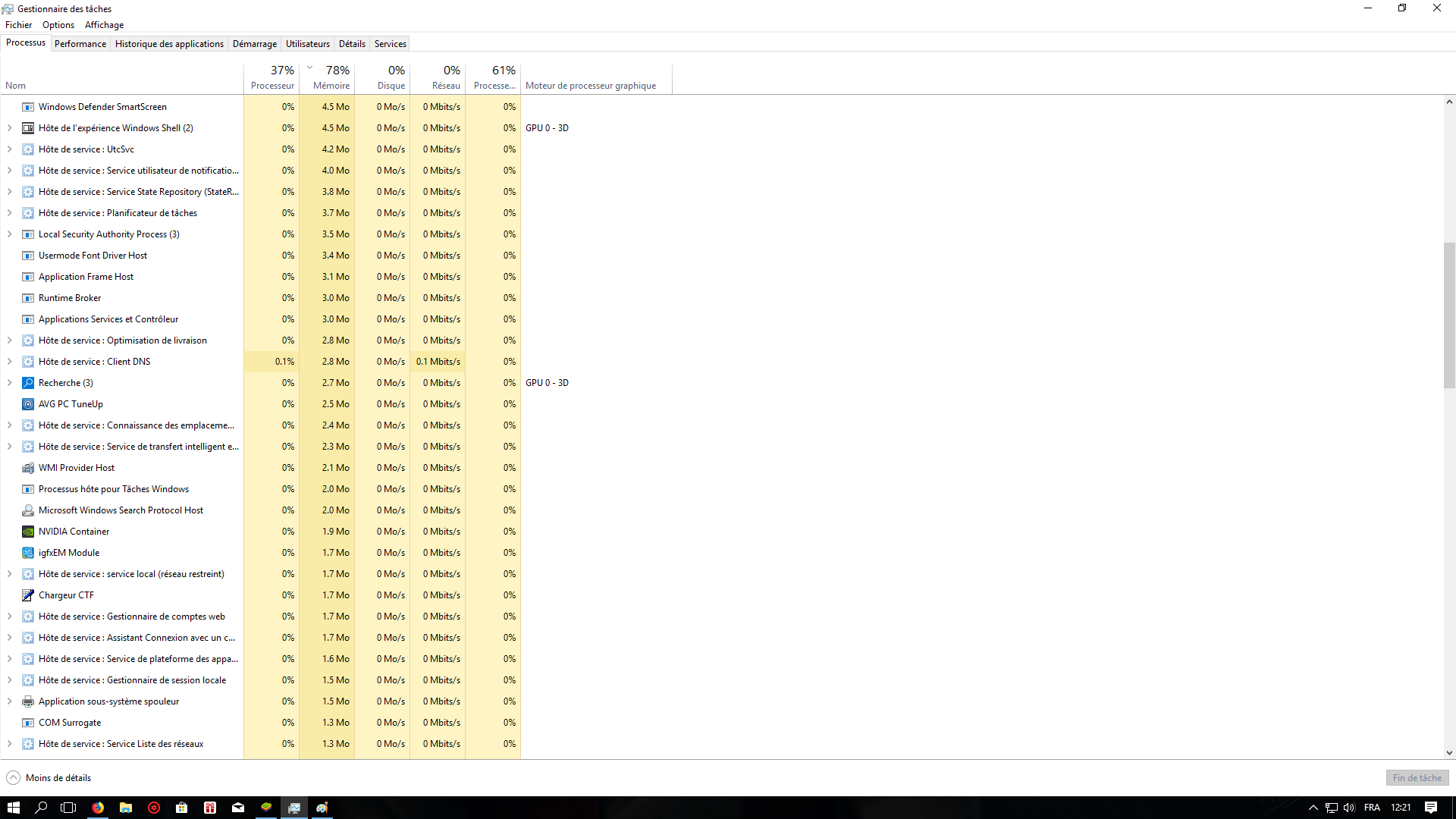Switch to the Performance tab
Image resolution: width=1456 pixels, height=819 pixels.
point(80,44)
